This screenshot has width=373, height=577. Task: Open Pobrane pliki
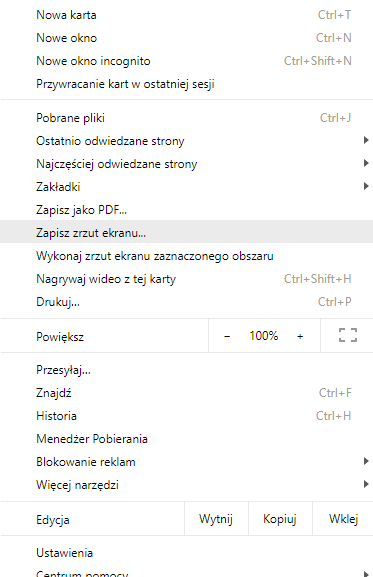(186, 118)
